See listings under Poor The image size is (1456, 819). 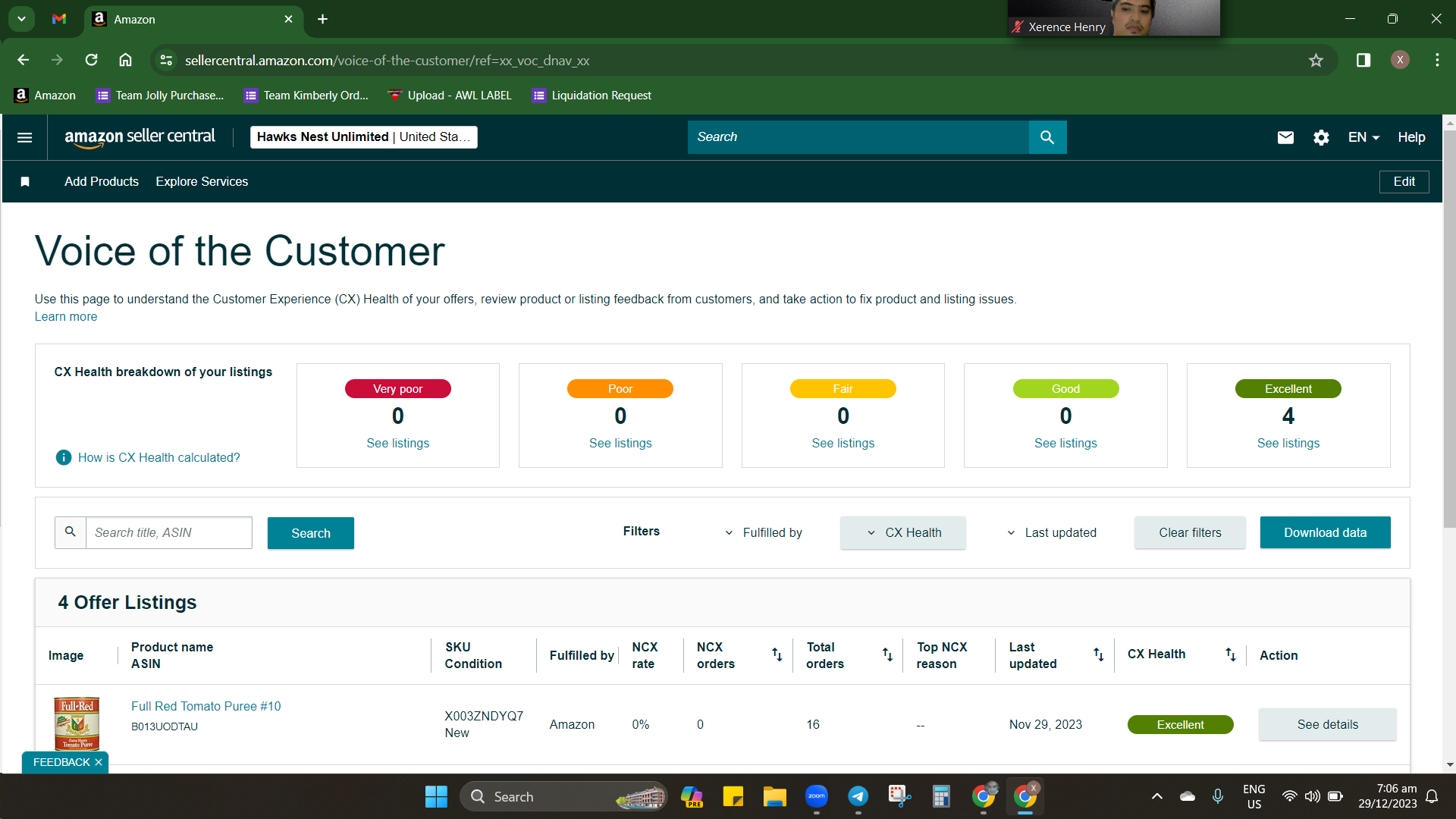pyautogui.click(x=620, y=443)
